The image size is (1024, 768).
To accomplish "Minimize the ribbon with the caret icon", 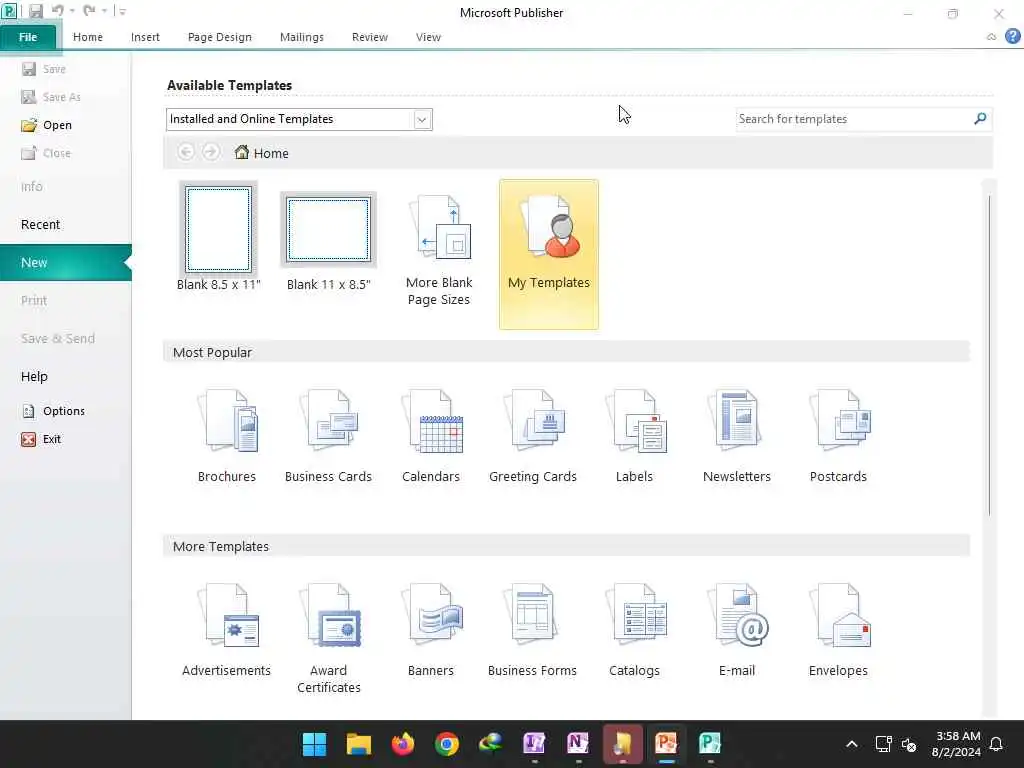I will 991,37.
